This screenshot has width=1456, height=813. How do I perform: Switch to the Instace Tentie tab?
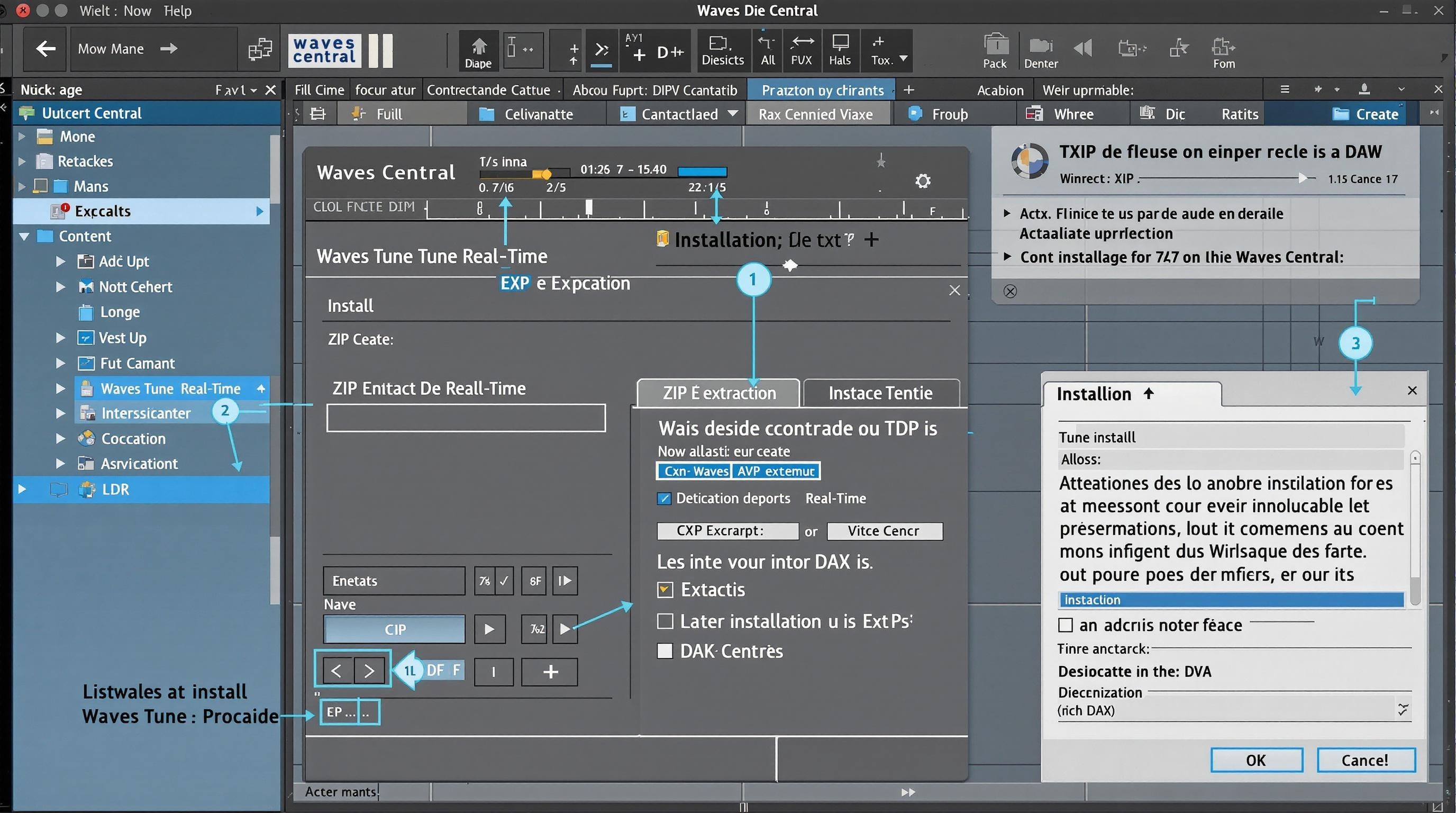click(x=880, y=393)
